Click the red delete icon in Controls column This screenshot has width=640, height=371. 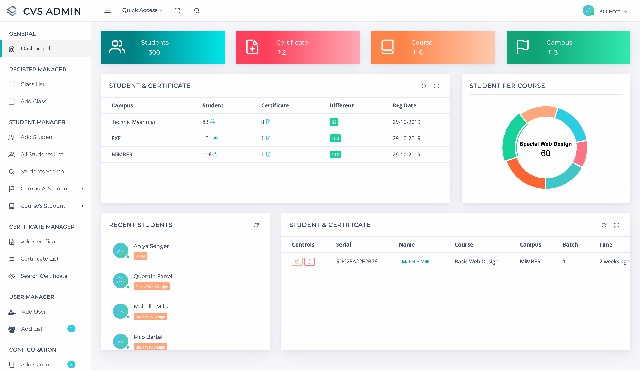309,261
